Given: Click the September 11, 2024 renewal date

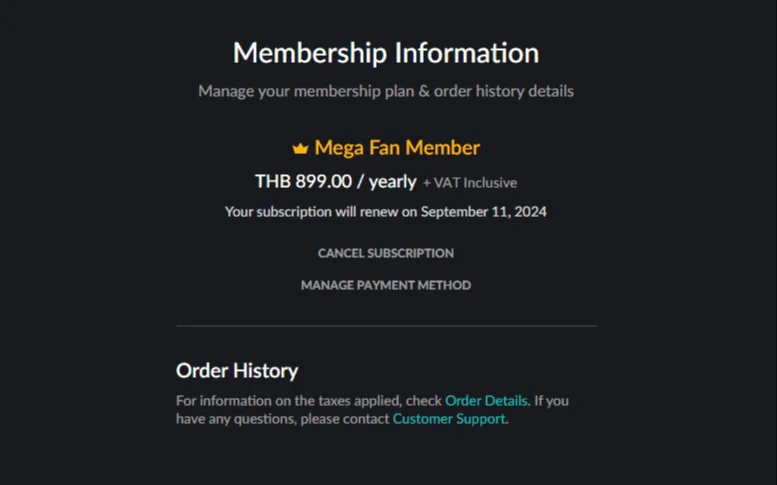Looking at the screenshot, I should (484, 212).
